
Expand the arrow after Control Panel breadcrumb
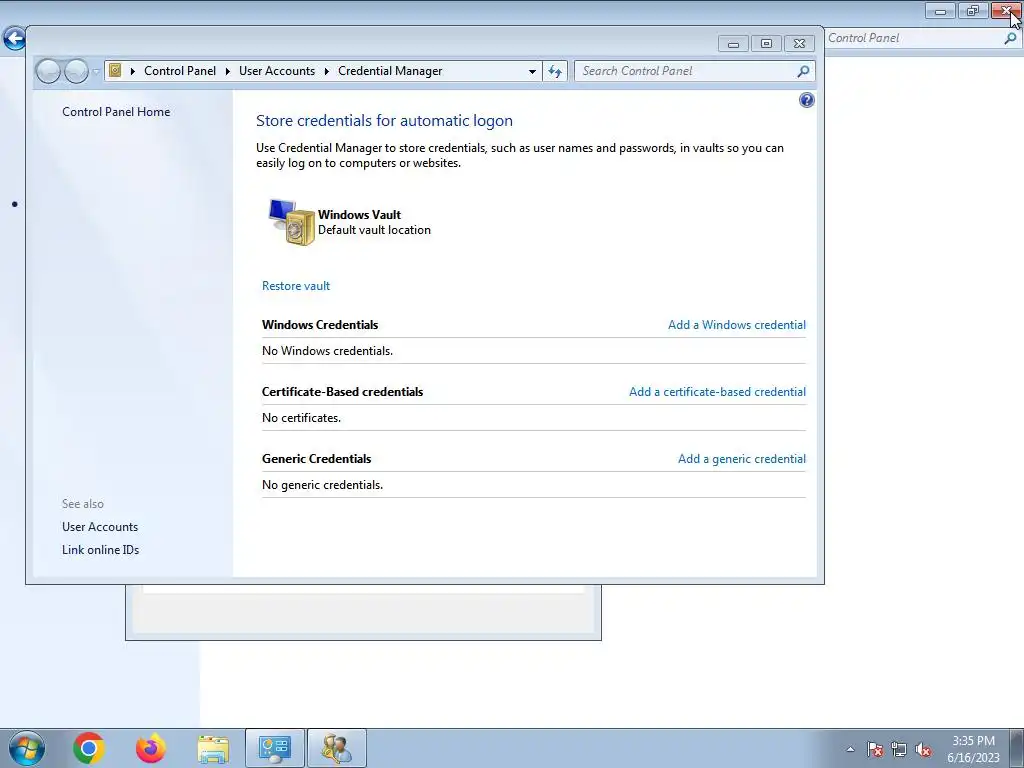[227, 71]
